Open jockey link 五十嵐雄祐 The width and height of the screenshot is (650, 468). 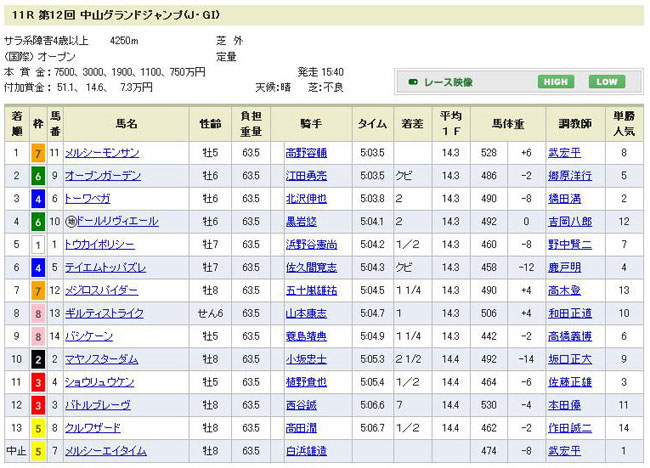point(310,291)
